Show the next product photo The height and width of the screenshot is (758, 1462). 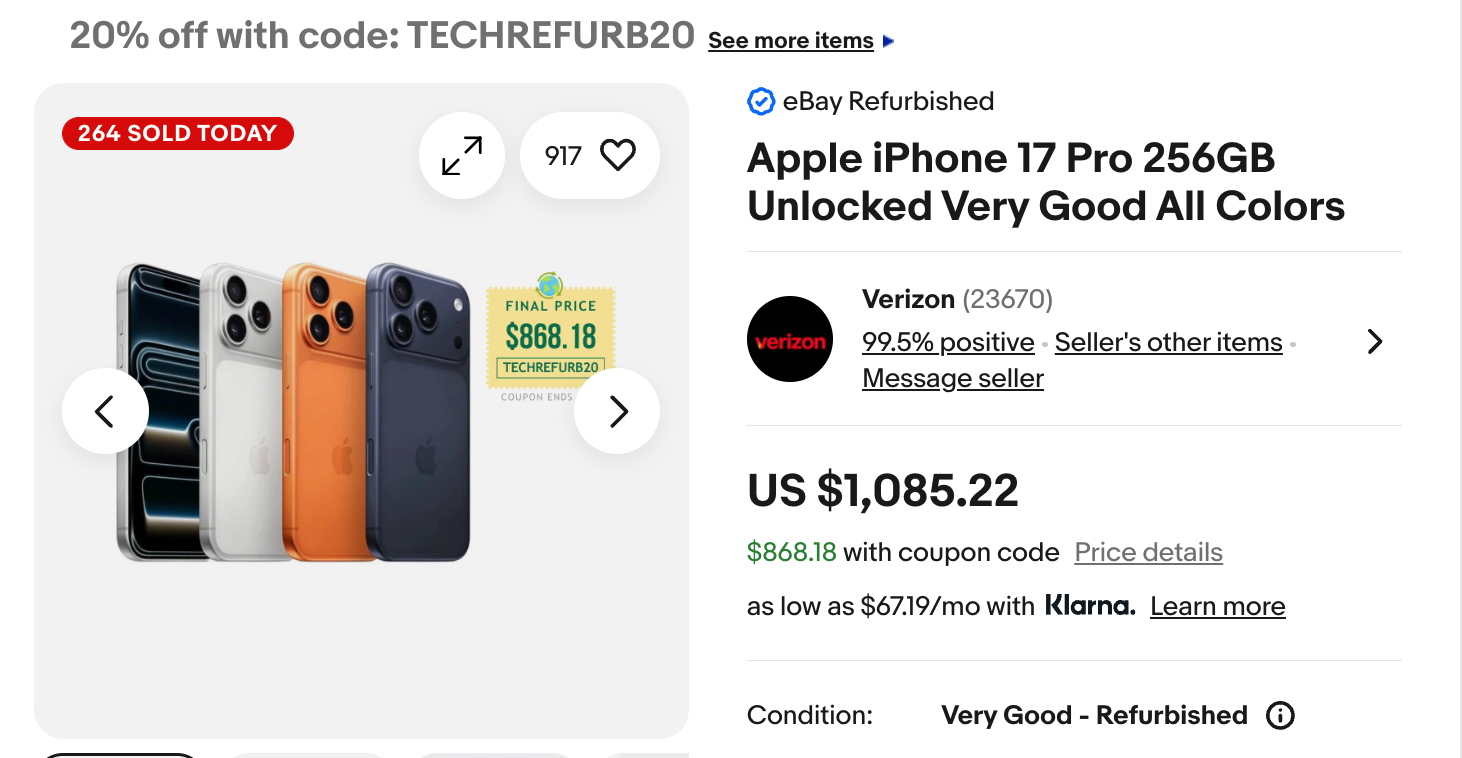coord(616,411)
